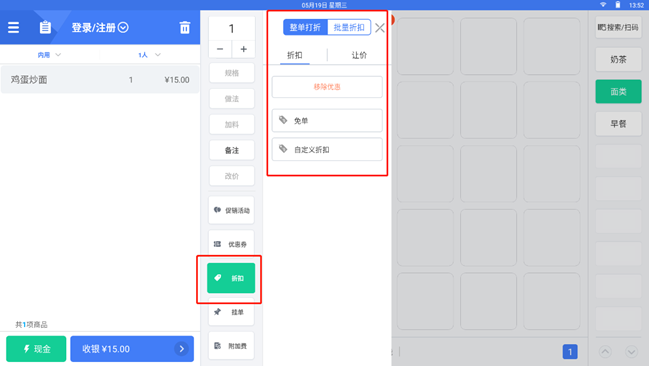The height and width of the screenshot is (366, 649).
Task: Expand the 内用 dining type dropdown
Action: pos(49,55)
